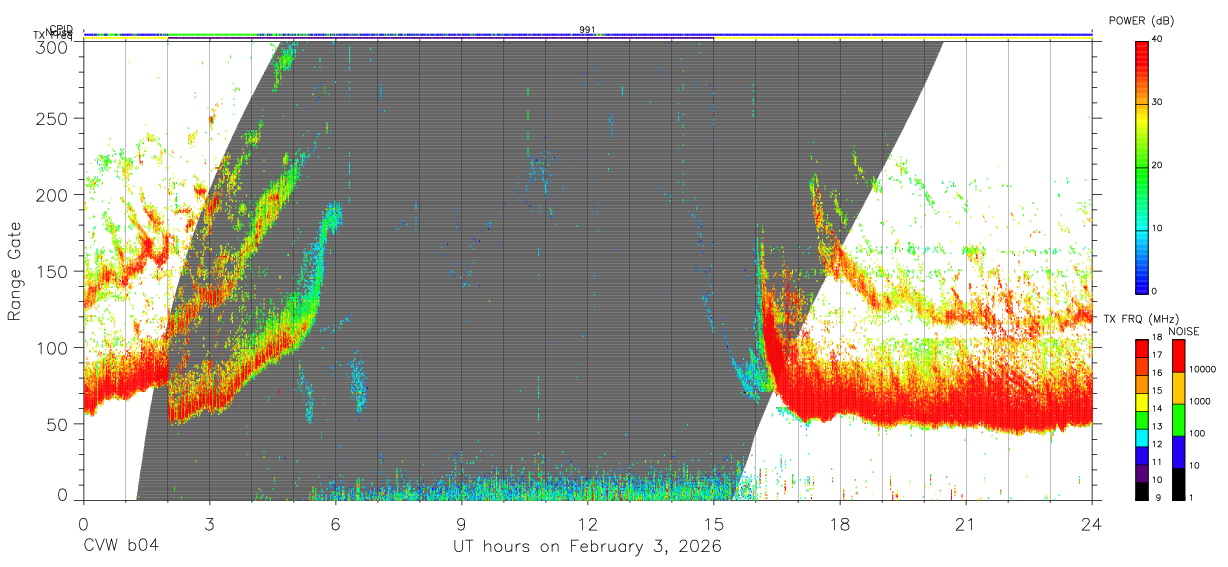Click the '250' range gate tick label
Screen dimensions: 1228x567
pos(53,119)
